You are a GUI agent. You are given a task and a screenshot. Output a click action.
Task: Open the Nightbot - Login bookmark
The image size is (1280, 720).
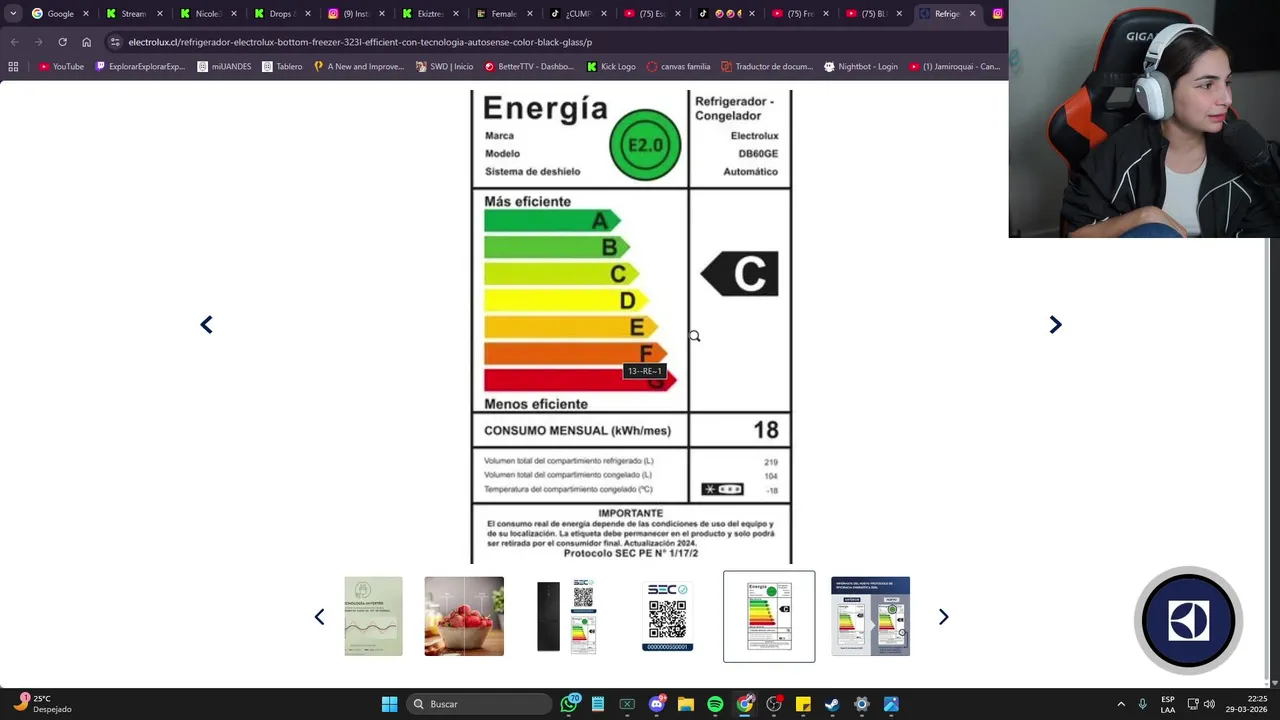pyautogui.click(x=860, y=67)
